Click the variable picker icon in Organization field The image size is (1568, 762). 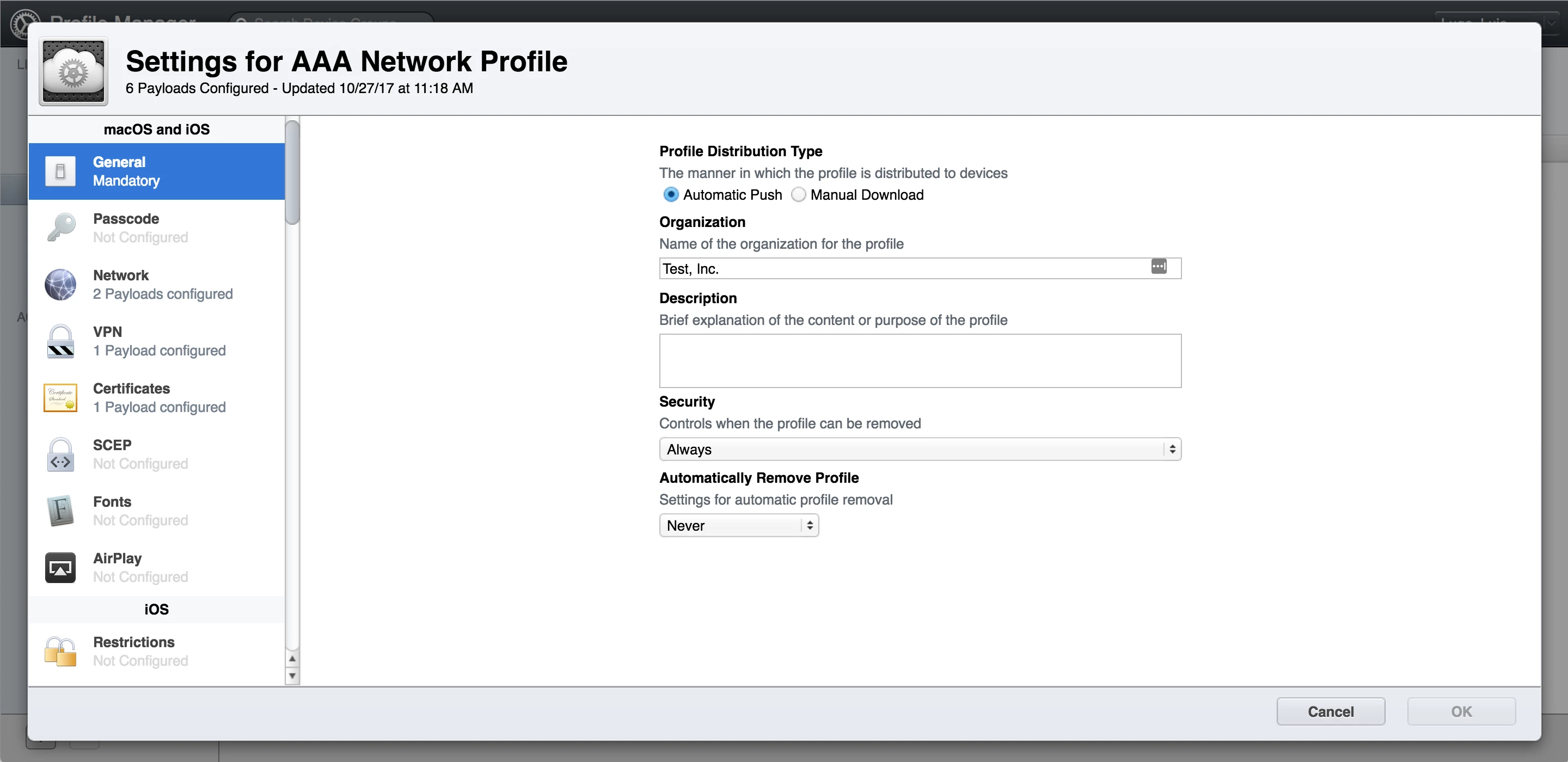(x=1159, y=267)
